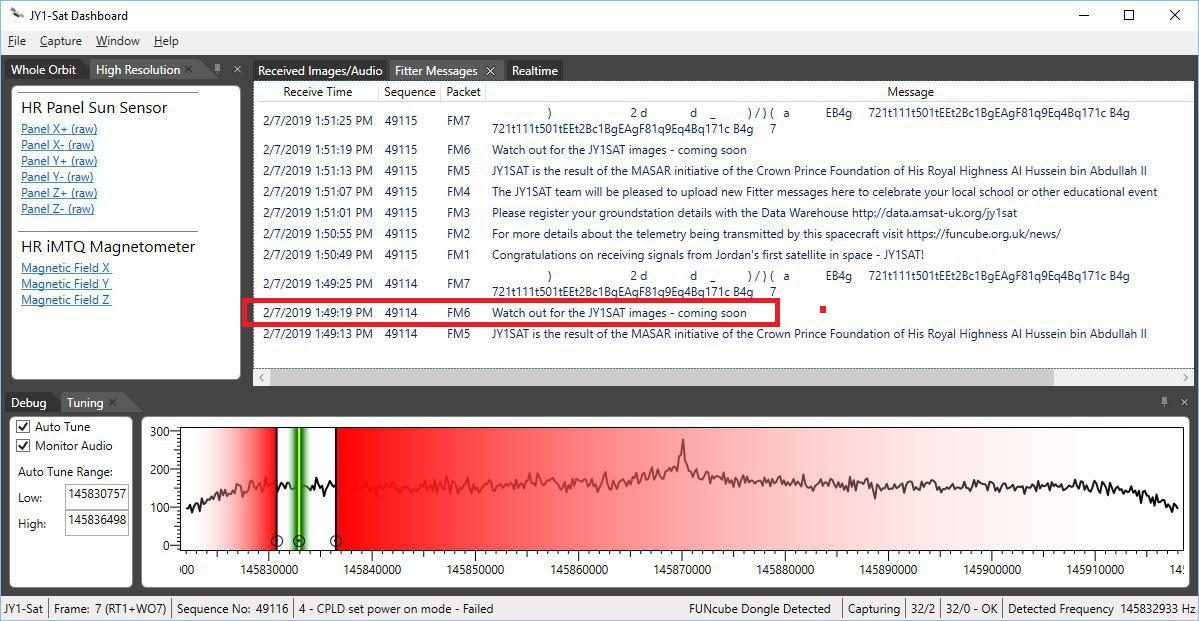1199x621 pixels.
Task: Click the 'Sequence No: 49116' status bar entry
Action: [232, 609]
